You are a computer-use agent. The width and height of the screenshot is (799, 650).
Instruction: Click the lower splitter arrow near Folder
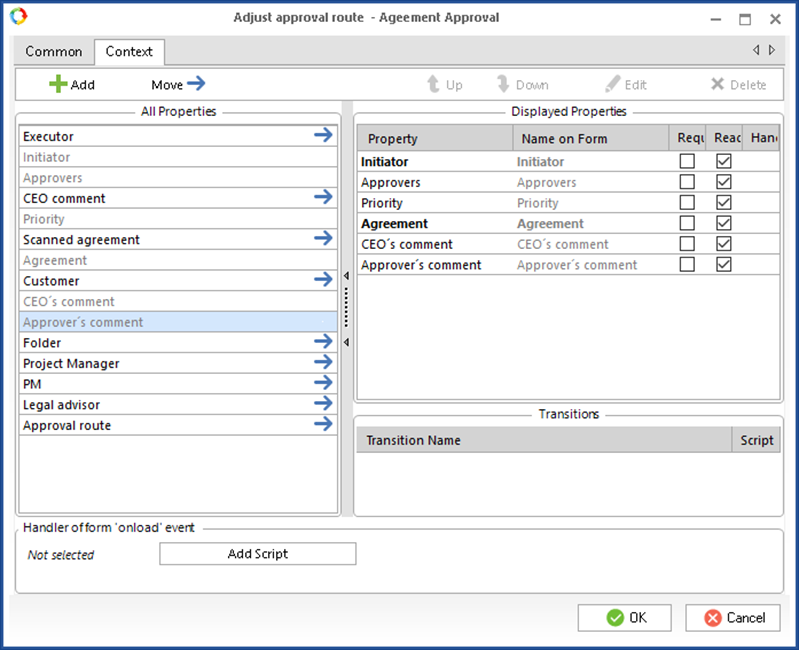pos(346,342)
